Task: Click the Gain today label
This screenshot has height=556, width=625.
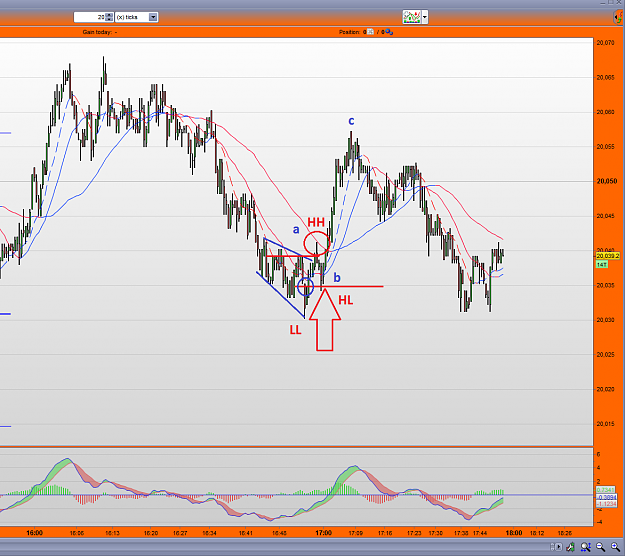Action: point(97,32)
